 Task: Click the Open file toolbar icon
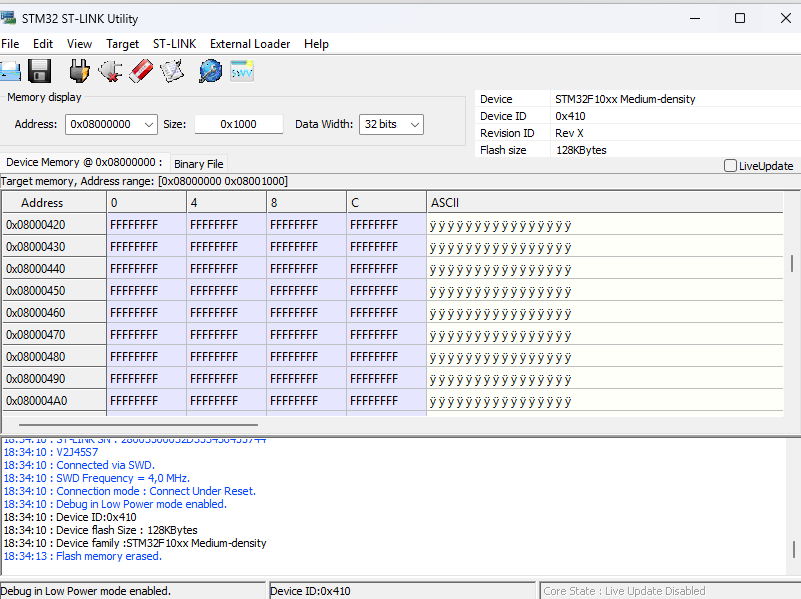[x=9, y=71]
